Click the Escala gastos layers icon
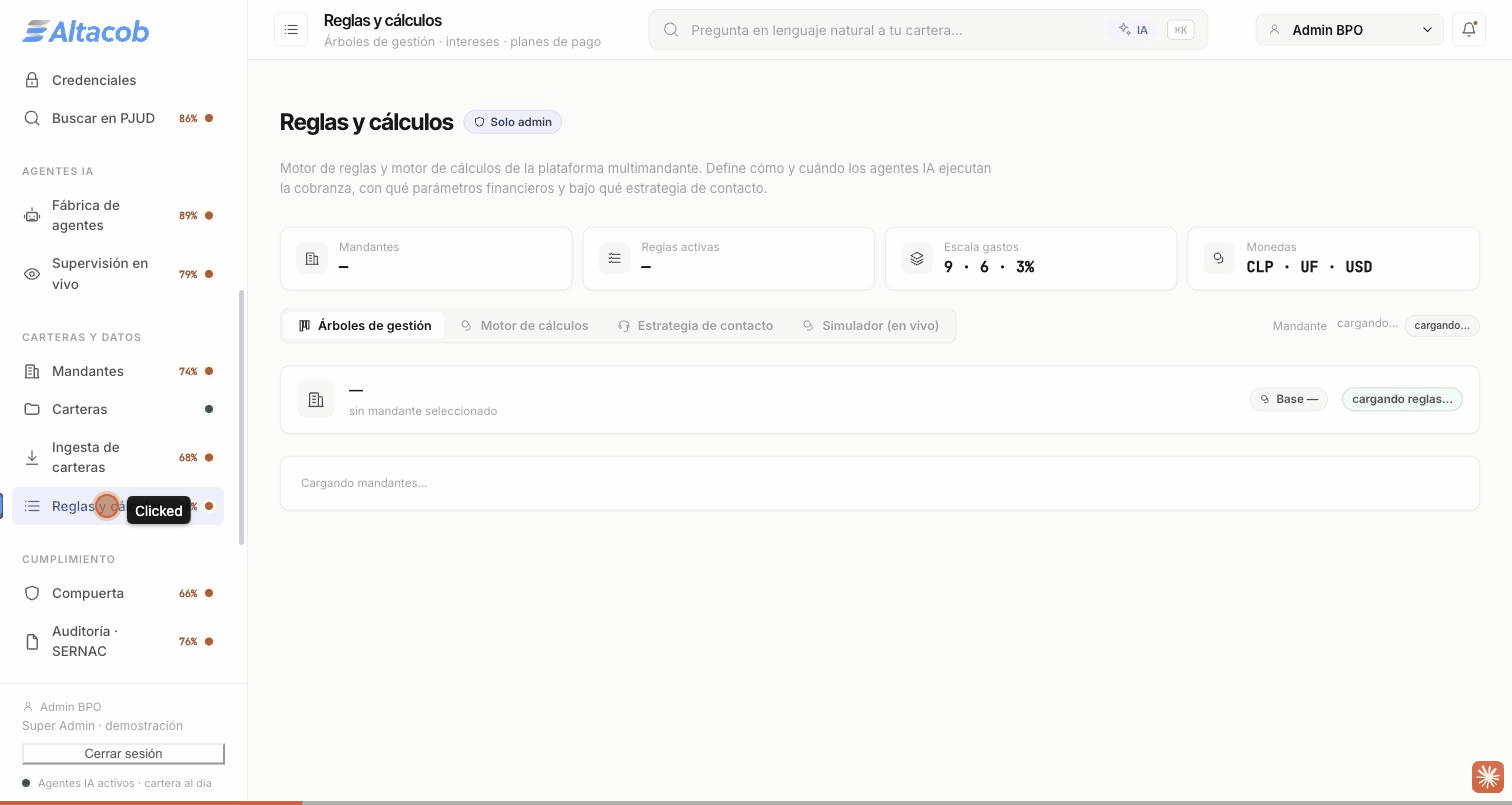The image size is (1512, 805). coord(917,258)
